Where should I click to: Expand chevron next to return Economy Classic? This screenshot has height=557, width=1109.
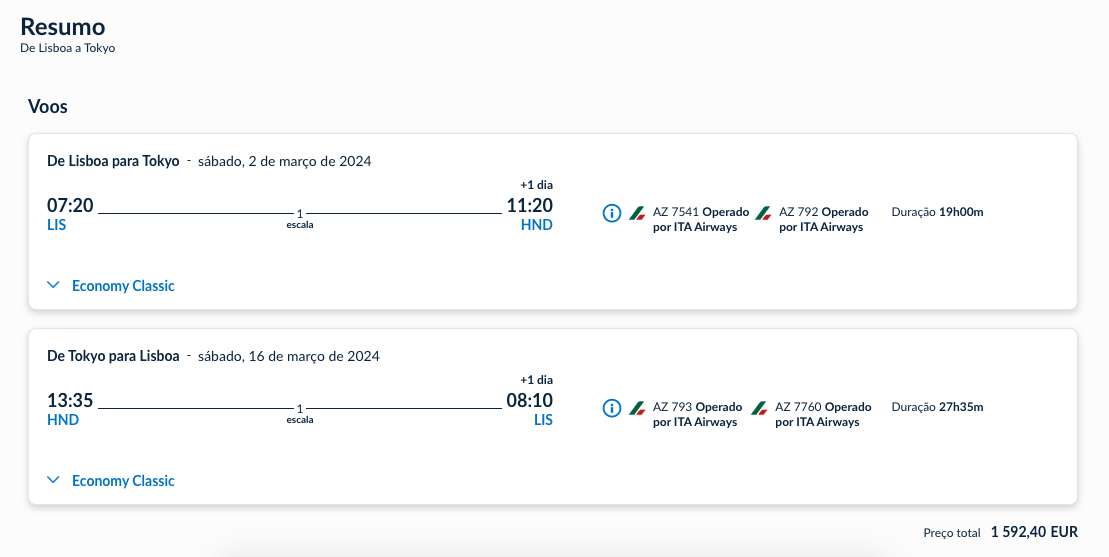(54, 481)
